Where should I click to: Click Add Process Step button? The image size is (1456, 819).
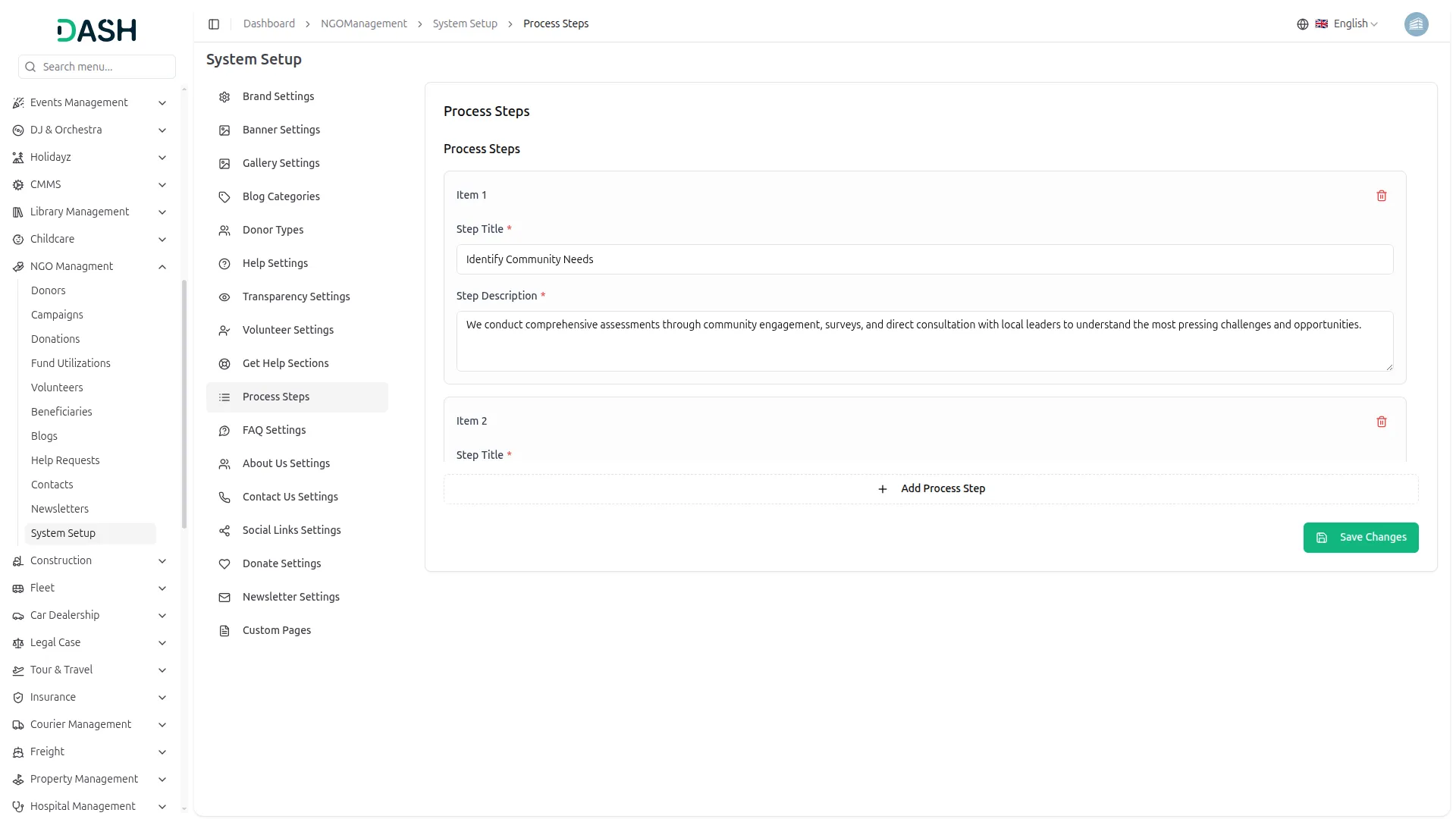coord(930,489)
